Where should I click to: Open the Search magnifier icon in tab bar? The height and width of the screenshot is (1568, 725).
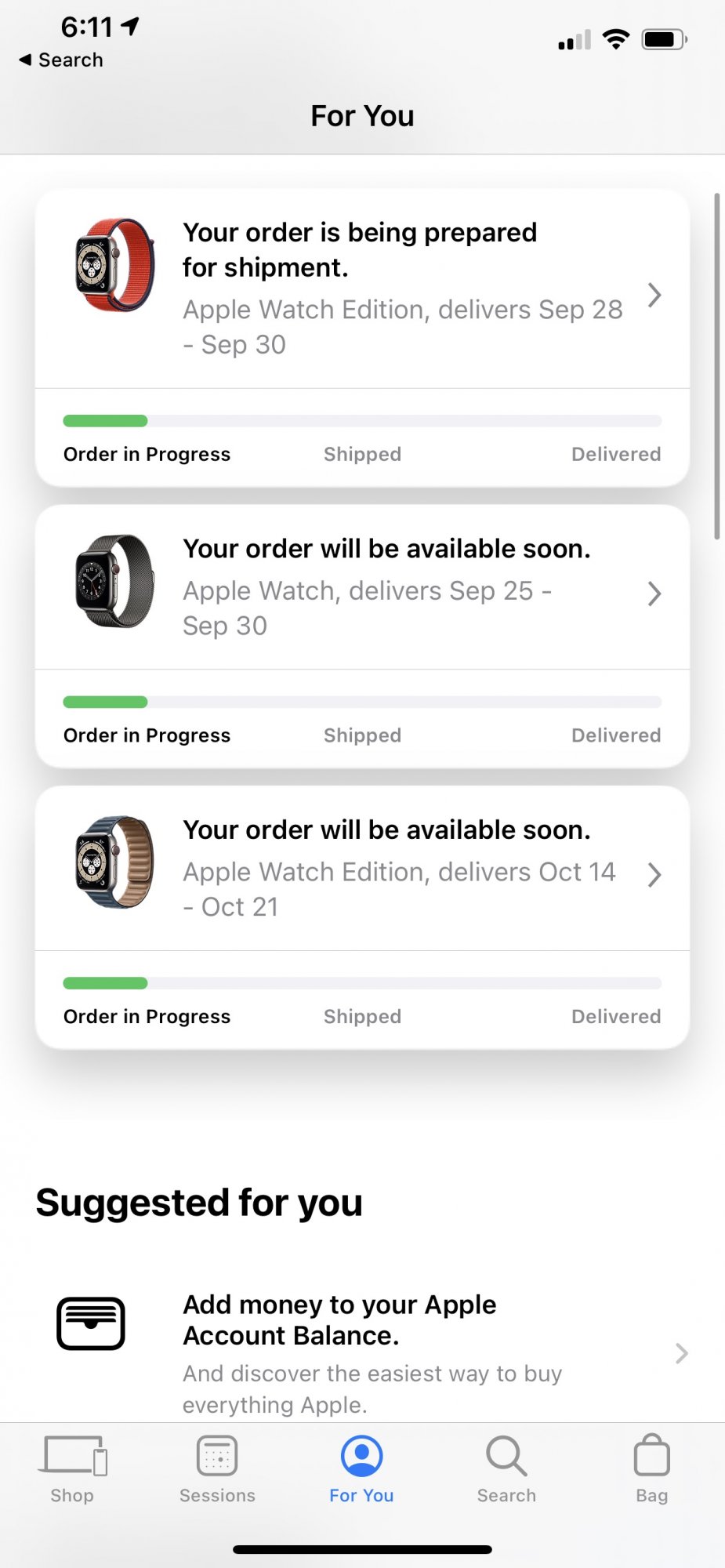tap(506, 1456)
